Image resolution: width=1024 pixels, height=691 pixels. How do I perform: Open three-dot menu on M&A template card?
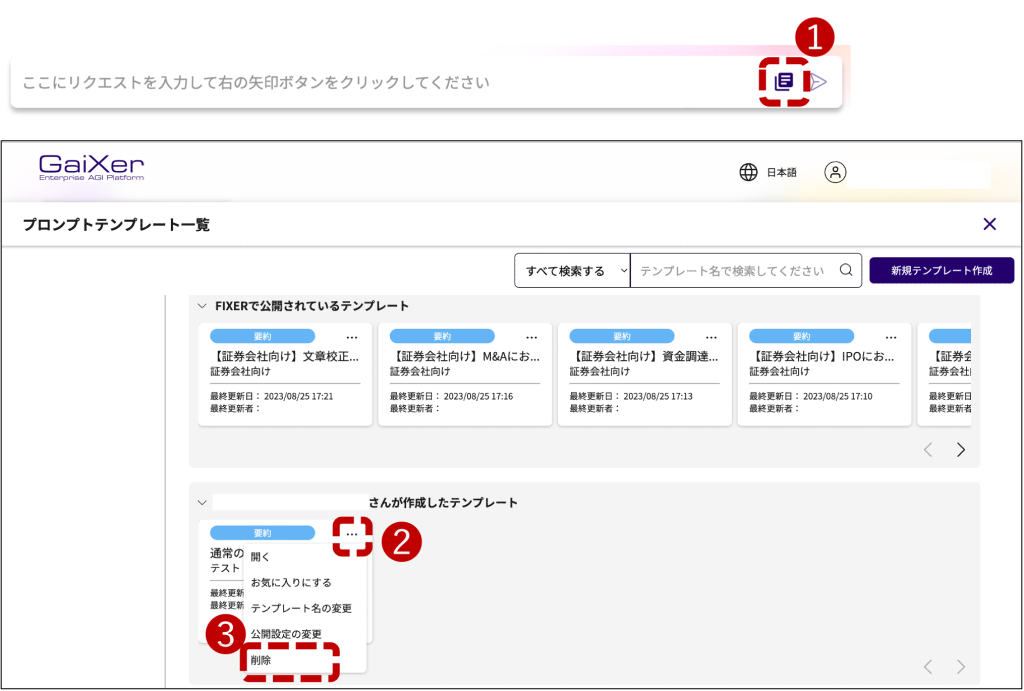(532, 337)
